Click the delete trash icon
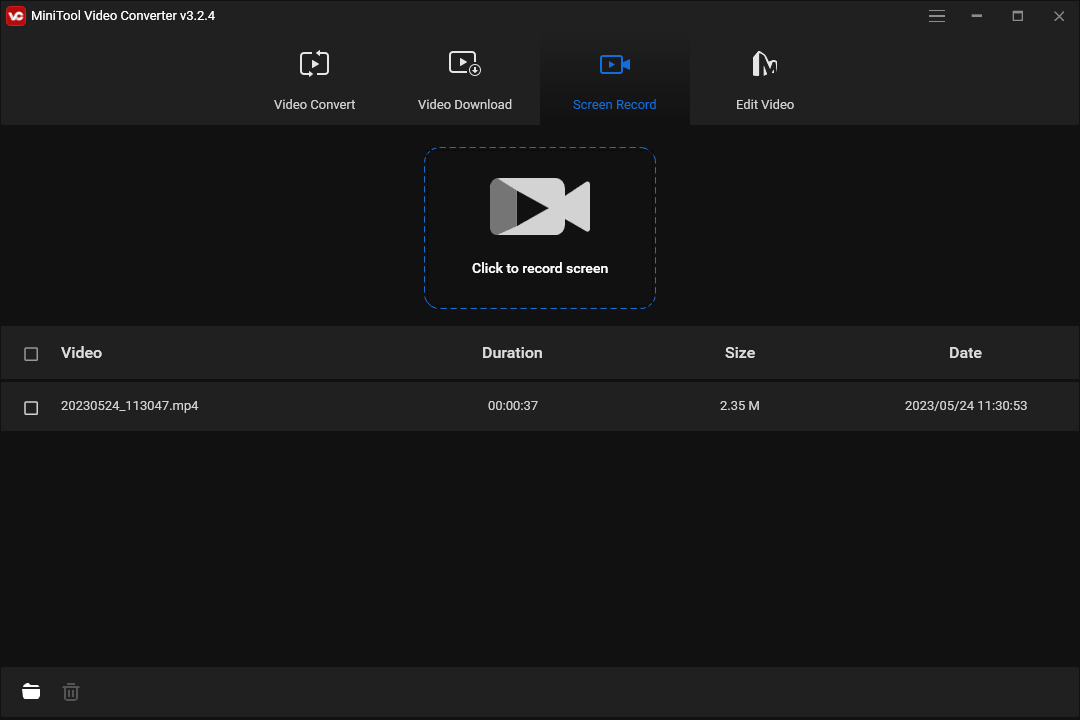 70,691
